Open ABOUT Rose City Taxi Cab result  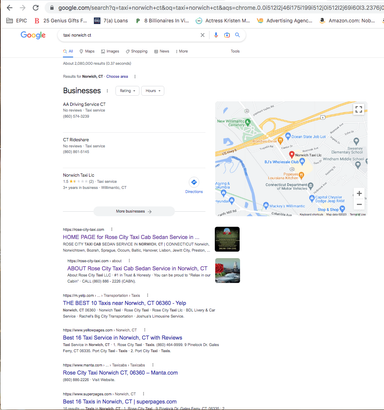(137, 268)
